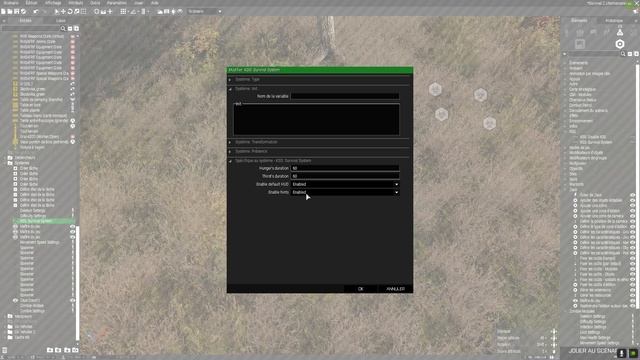Image resolution: width=640 pixels, height=360 pixels.
Task: Open the Paramètres menu
Action: (x=116, y=3)
